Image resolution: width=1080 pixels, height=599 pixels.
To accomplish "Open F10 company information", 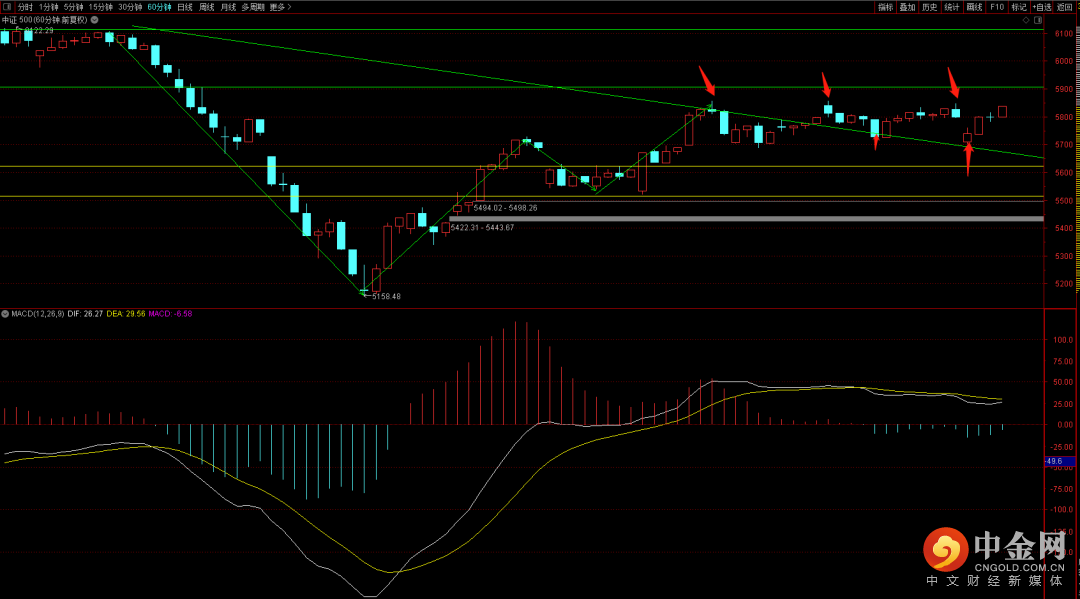I will (997, 7).
